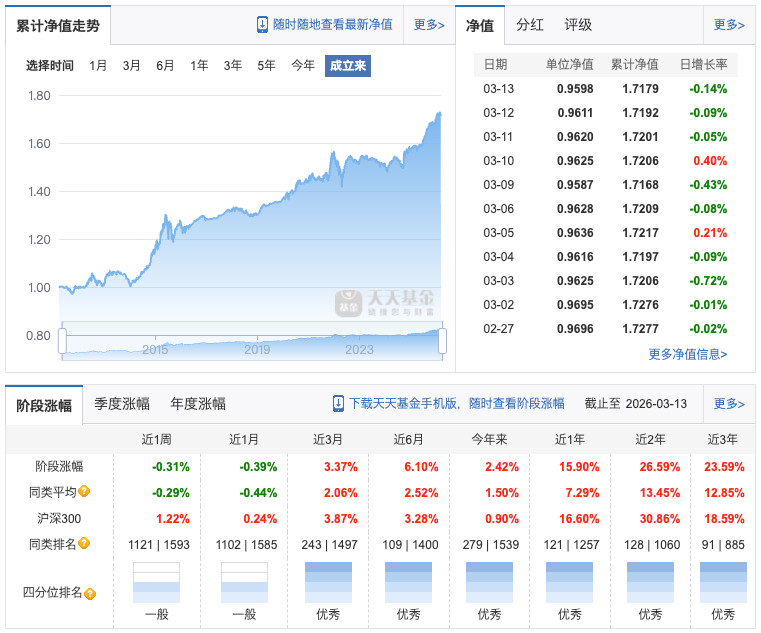Click the 随时随地查看最新净值 link
This screenshot has height=633, width=761.
coord(332,25)
